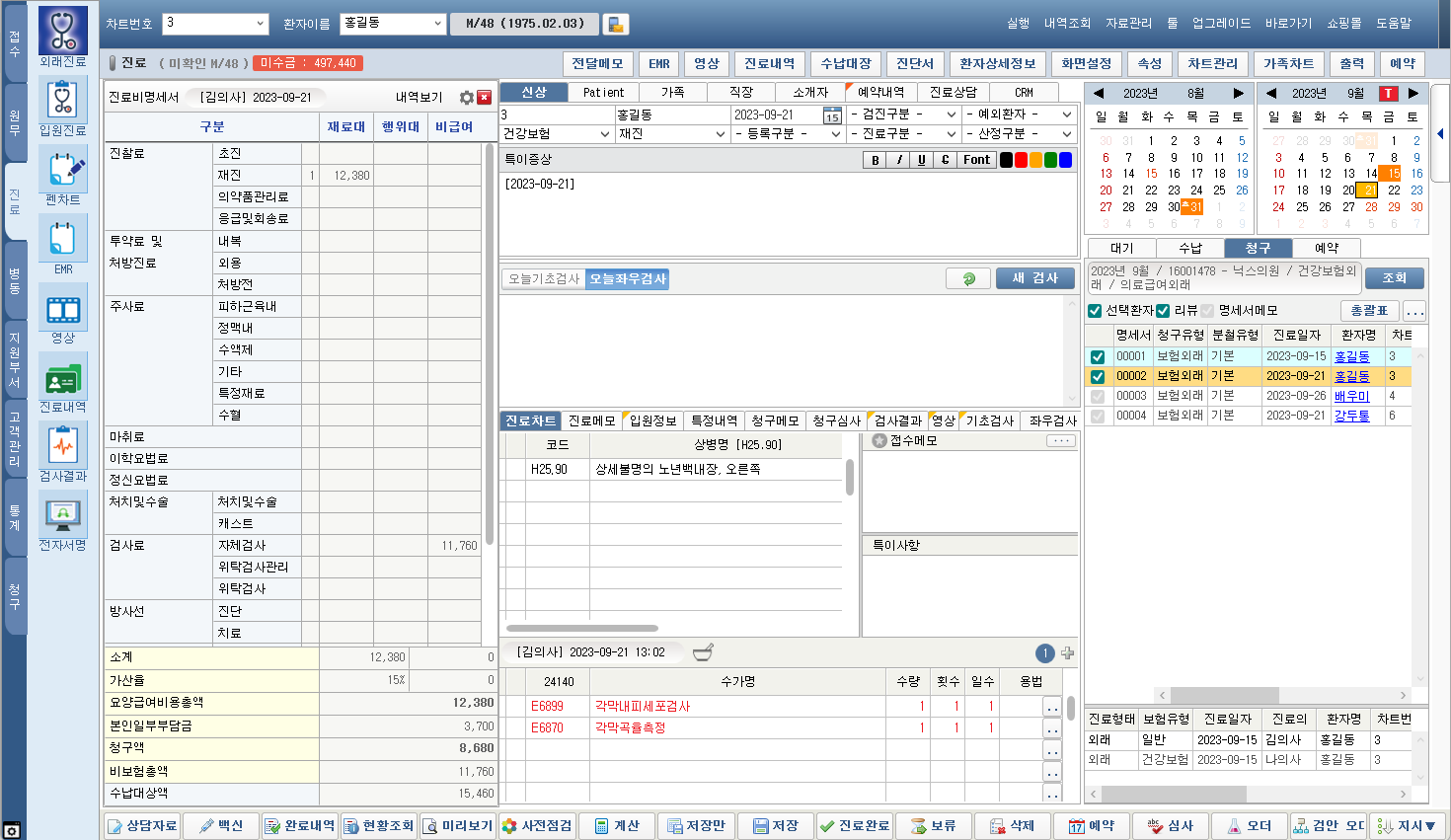This screenshot has height=840, width=1451.
Task: Toggle the 리뷰 checkbox
Action: [x=1163, y=311]
